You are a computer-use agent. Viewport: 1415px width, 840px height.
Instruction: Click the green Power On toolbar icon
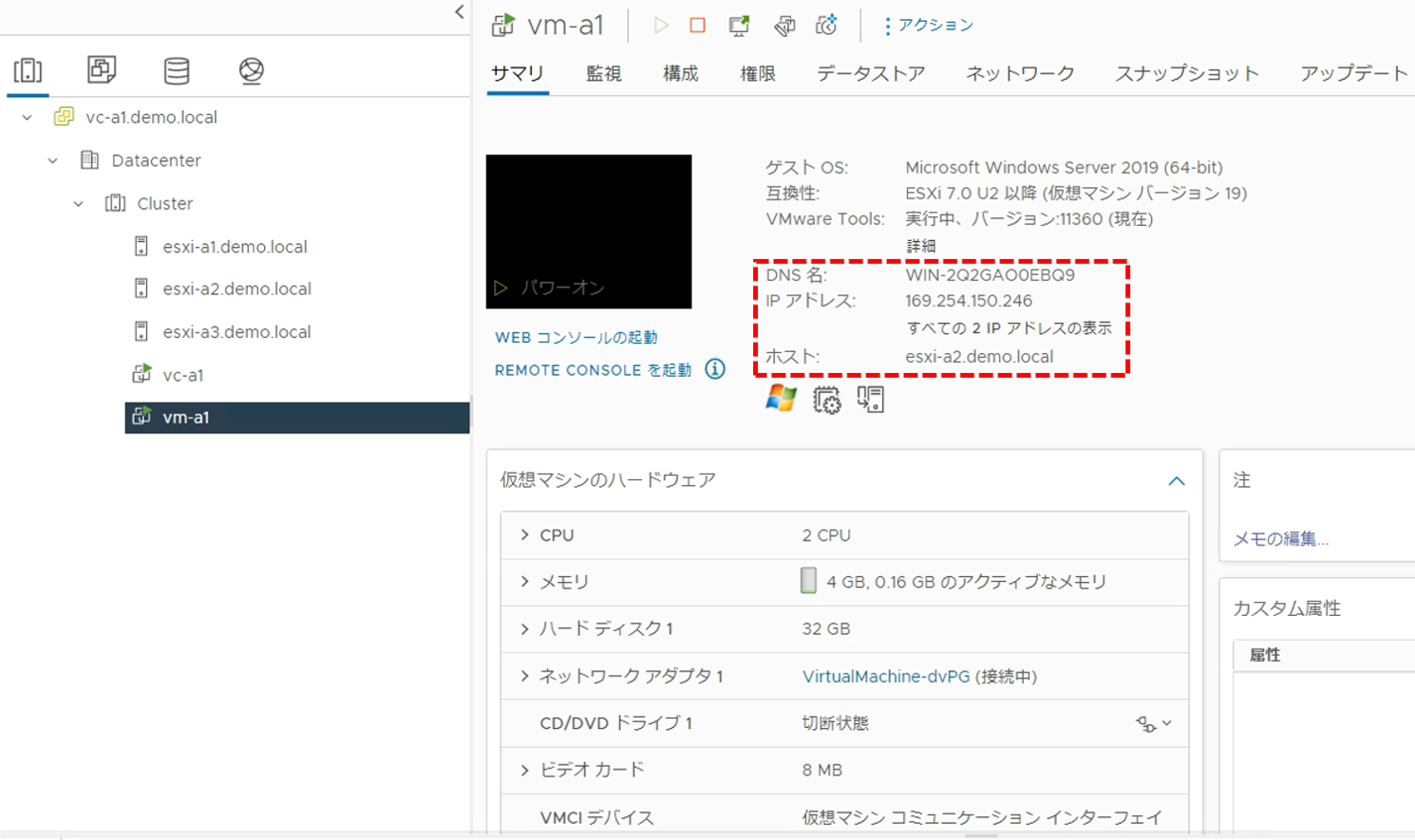click(x=661, y=26)
